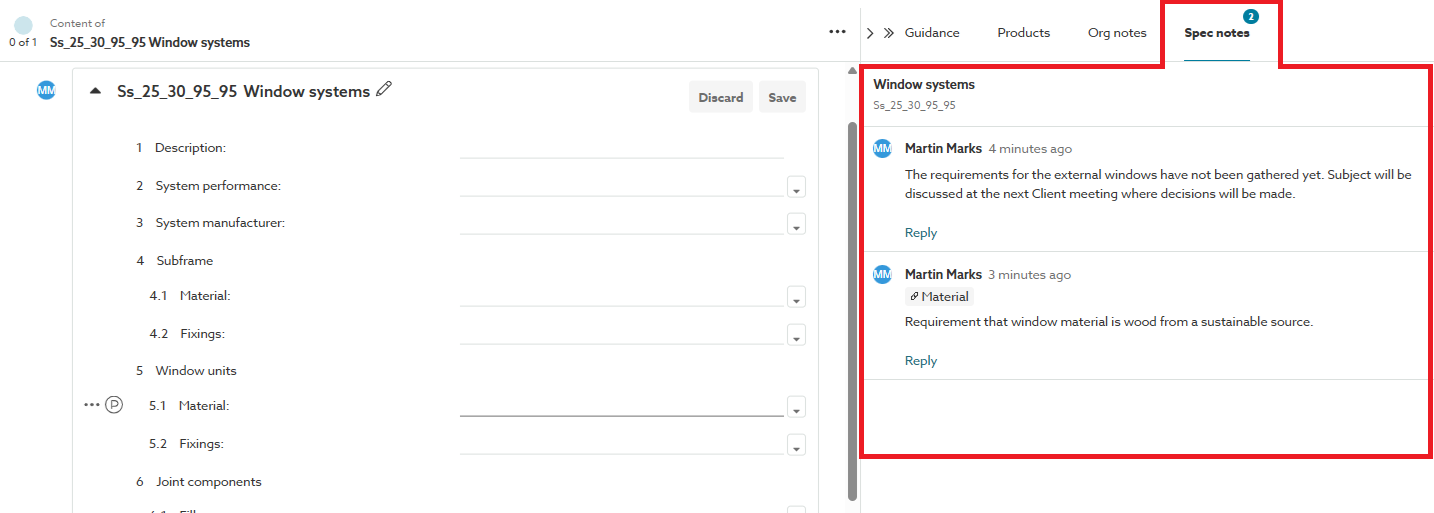Viewport: 1434px width, 513px height.
Task: Collapse the Window systems section triangle
Action: pos(96,91)
